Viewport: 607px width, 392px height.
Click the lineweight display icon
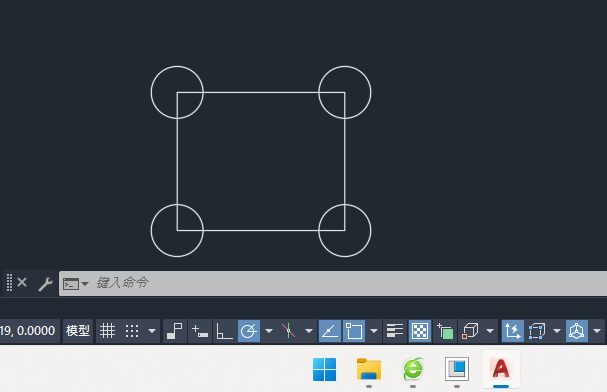pyautogui.click(x=395, y=331)
